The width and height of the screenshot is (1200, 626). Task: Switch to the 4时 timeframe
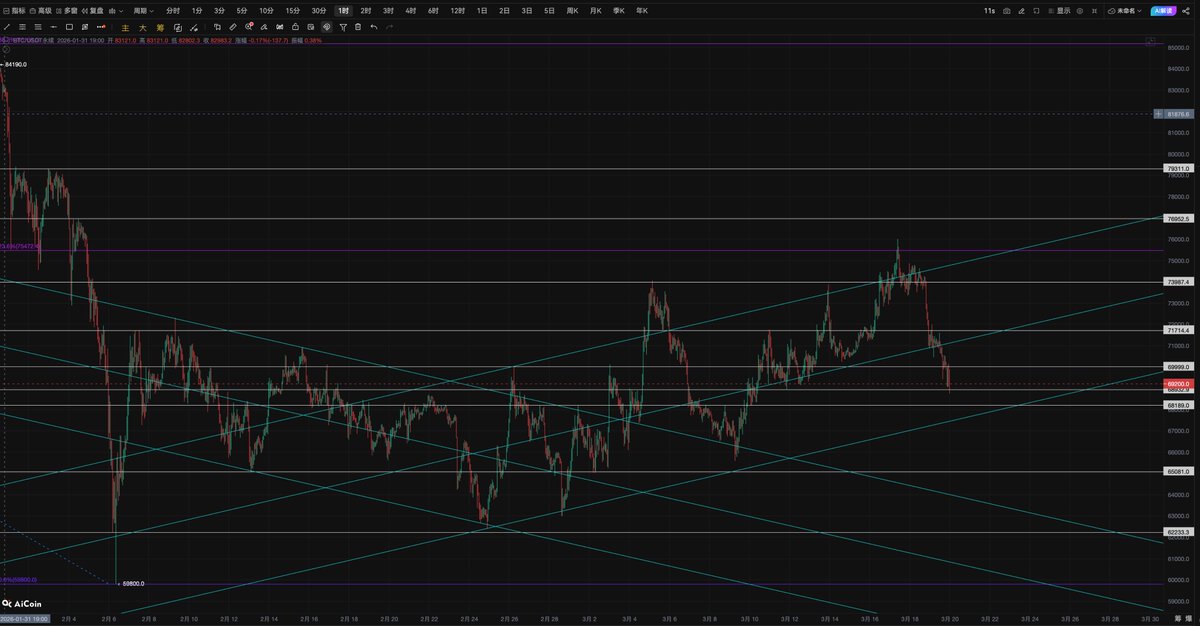[x=411, y=10]
